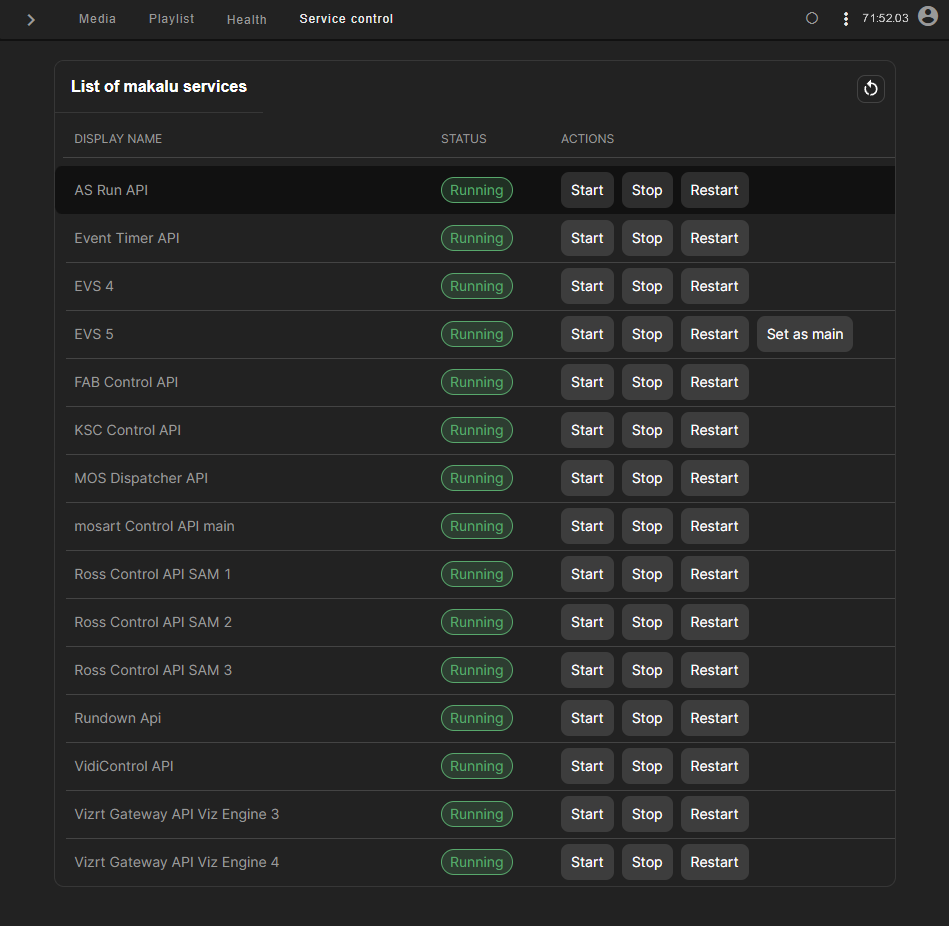Stop the VidiControl API service
The image size is (949, 926).
point(647,766)
